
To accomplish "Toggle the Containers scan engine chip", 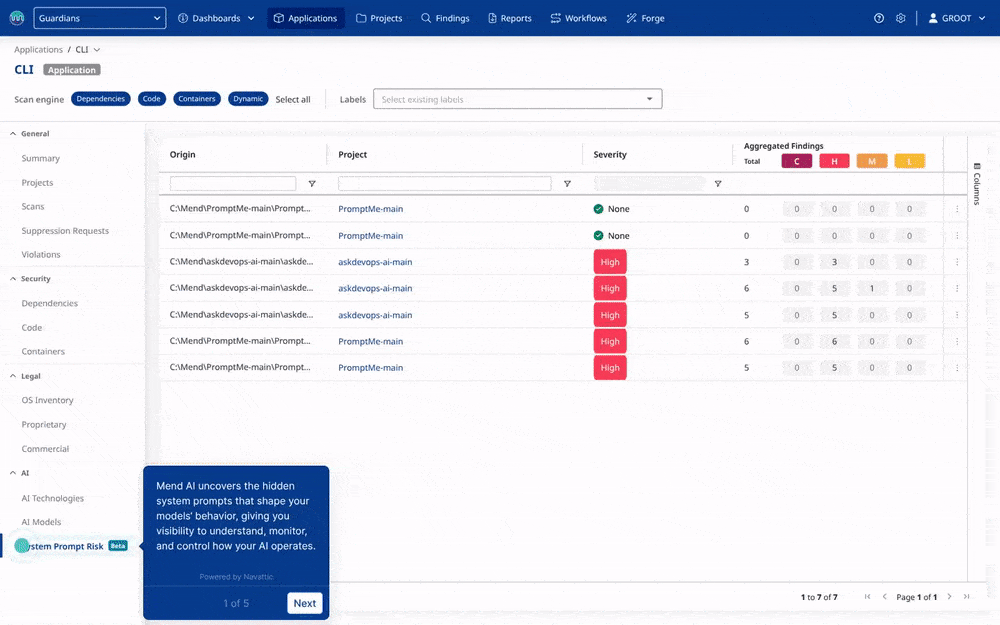I will tap(197, 99).
